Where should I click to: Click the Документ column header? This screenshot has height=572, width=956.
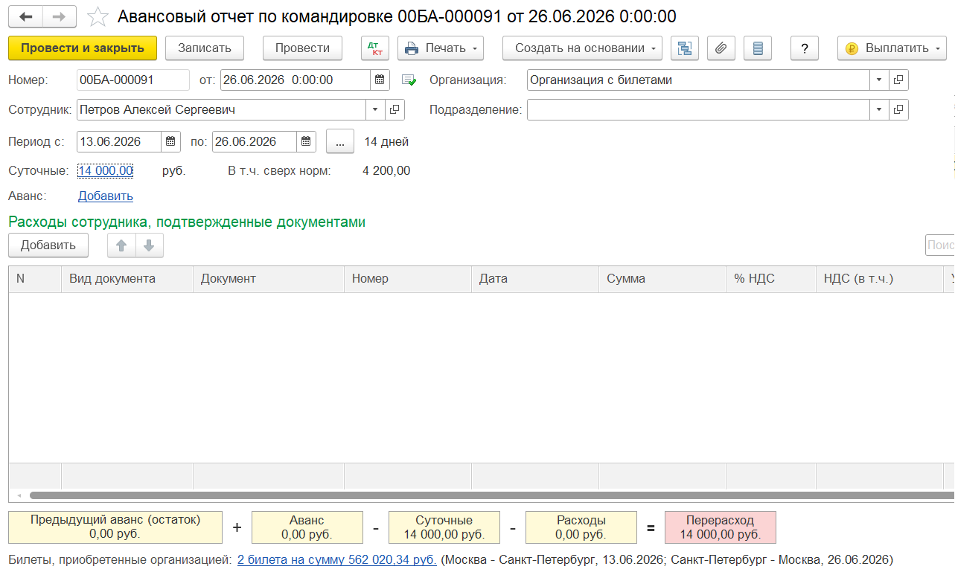269,279
